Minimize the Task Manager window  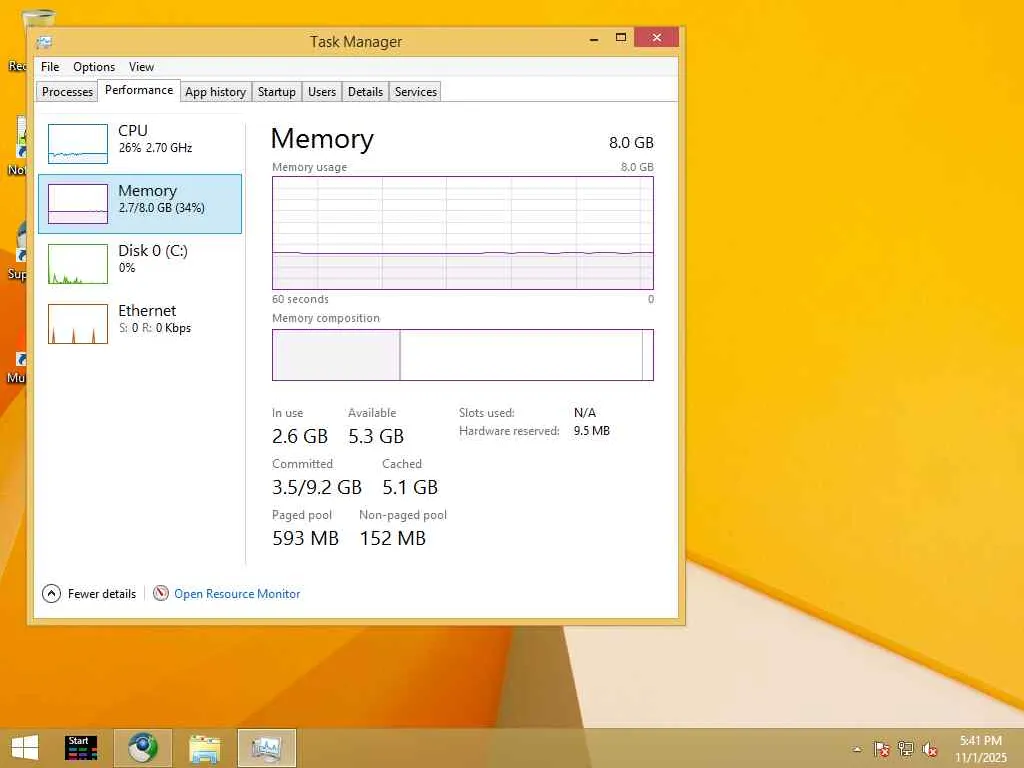click(x=594, y=39)
